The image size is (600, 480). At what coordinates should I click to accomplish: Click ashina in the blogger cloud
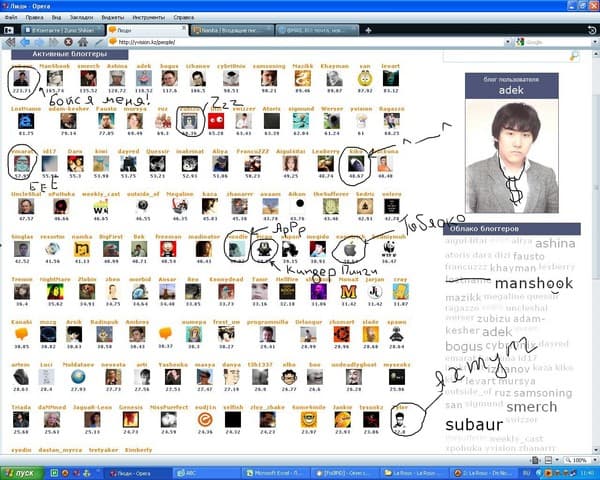pyautogui.click(x=555, y=243)
